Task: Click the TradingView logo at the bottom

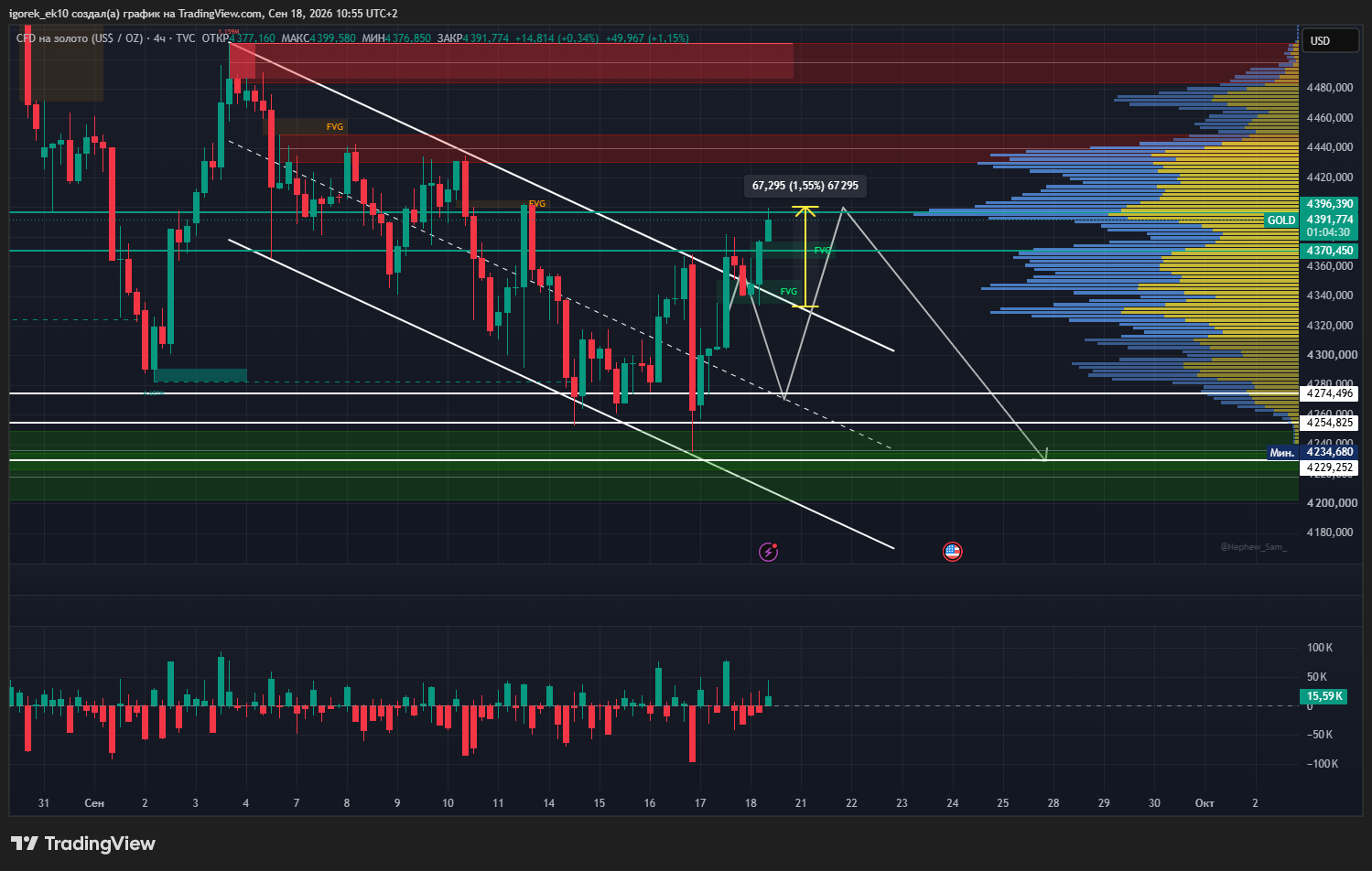Action: click(x=83, y=844)
